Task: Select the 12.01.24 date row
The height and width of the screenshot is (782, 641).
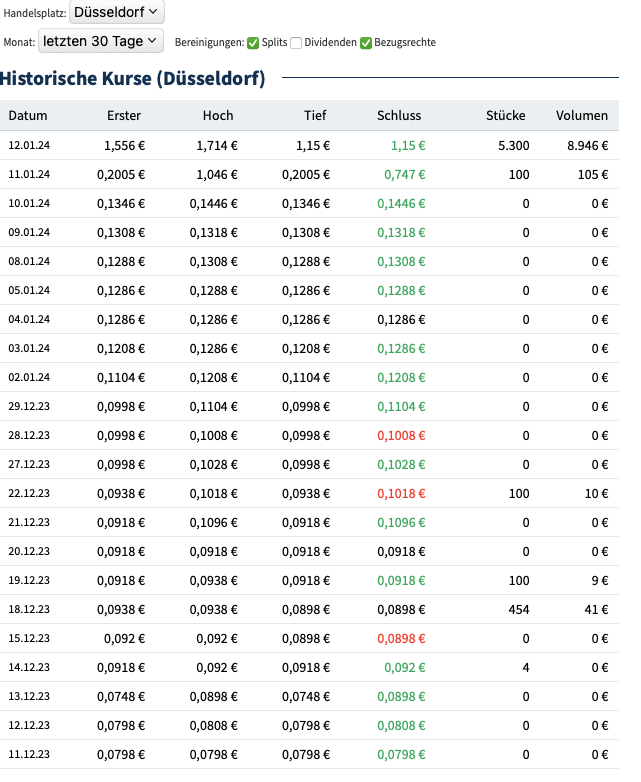Action: pos(29,145)
